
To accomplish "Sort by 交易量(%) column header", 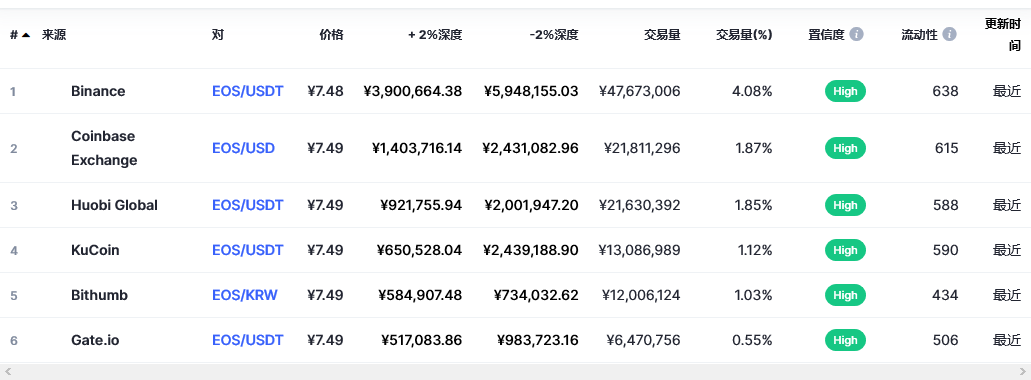I will tap(744, 35).
